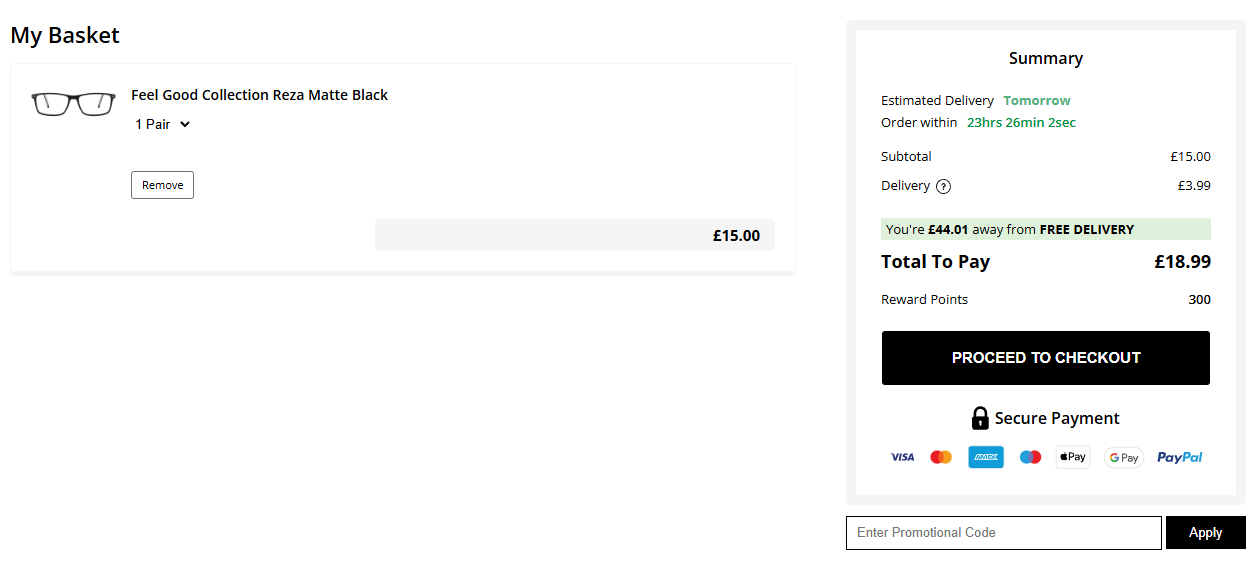
Task: Click the Google Pay icon
Action: [x=1123, y=457]
